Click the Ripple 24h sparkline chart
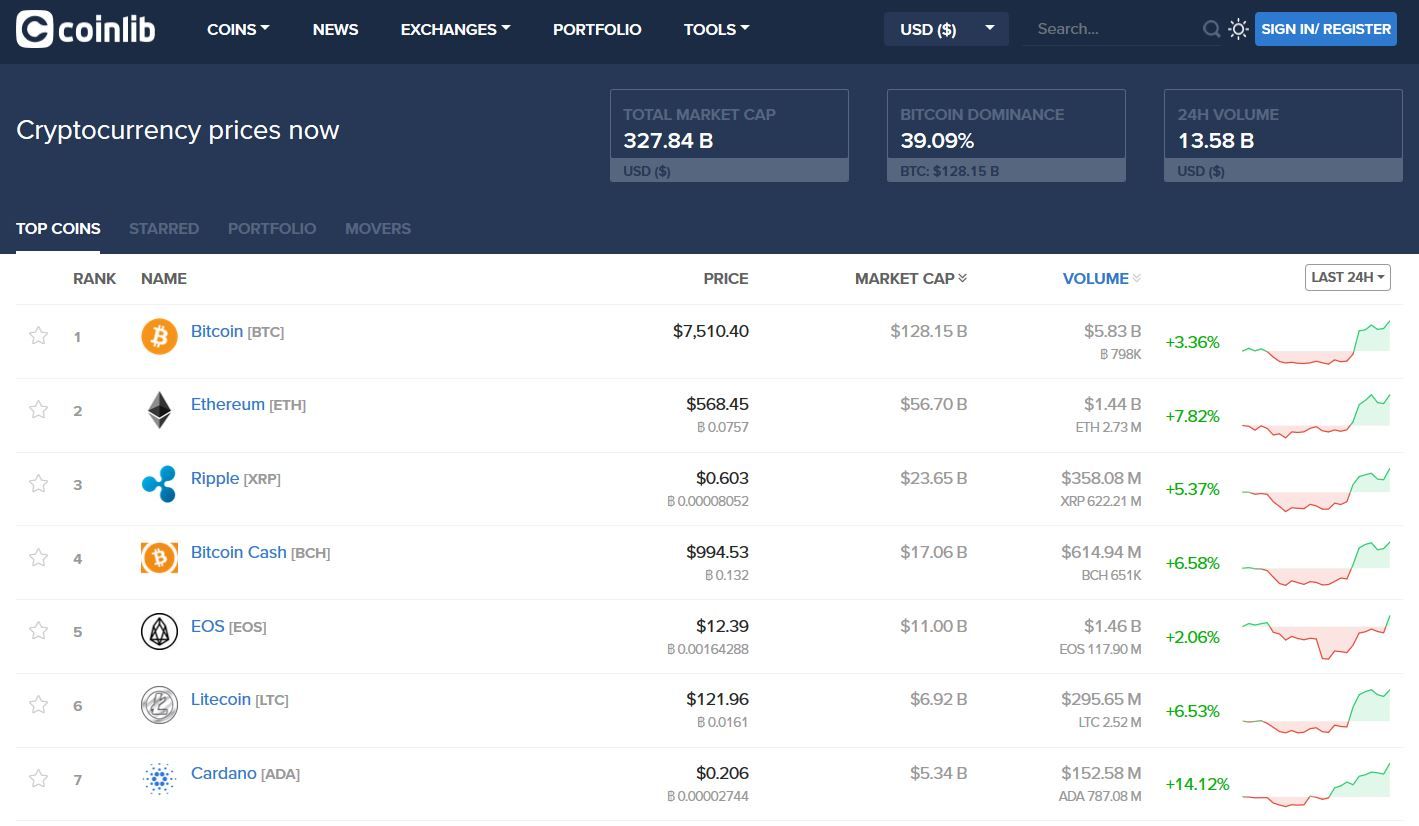This screenshot has height=826, width=1419. pyautogui.click(x=1316, y=489)
